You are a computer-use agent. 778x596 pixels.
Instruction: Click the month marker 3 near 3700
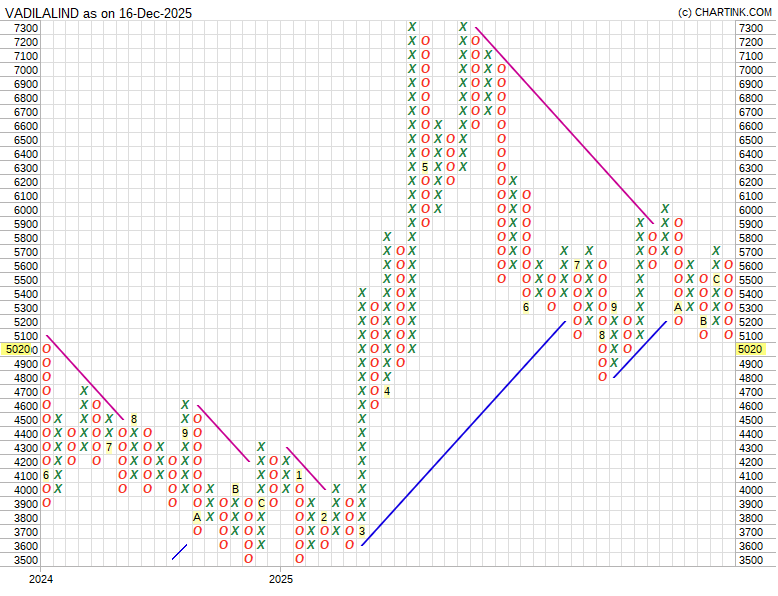pos(362,531)
